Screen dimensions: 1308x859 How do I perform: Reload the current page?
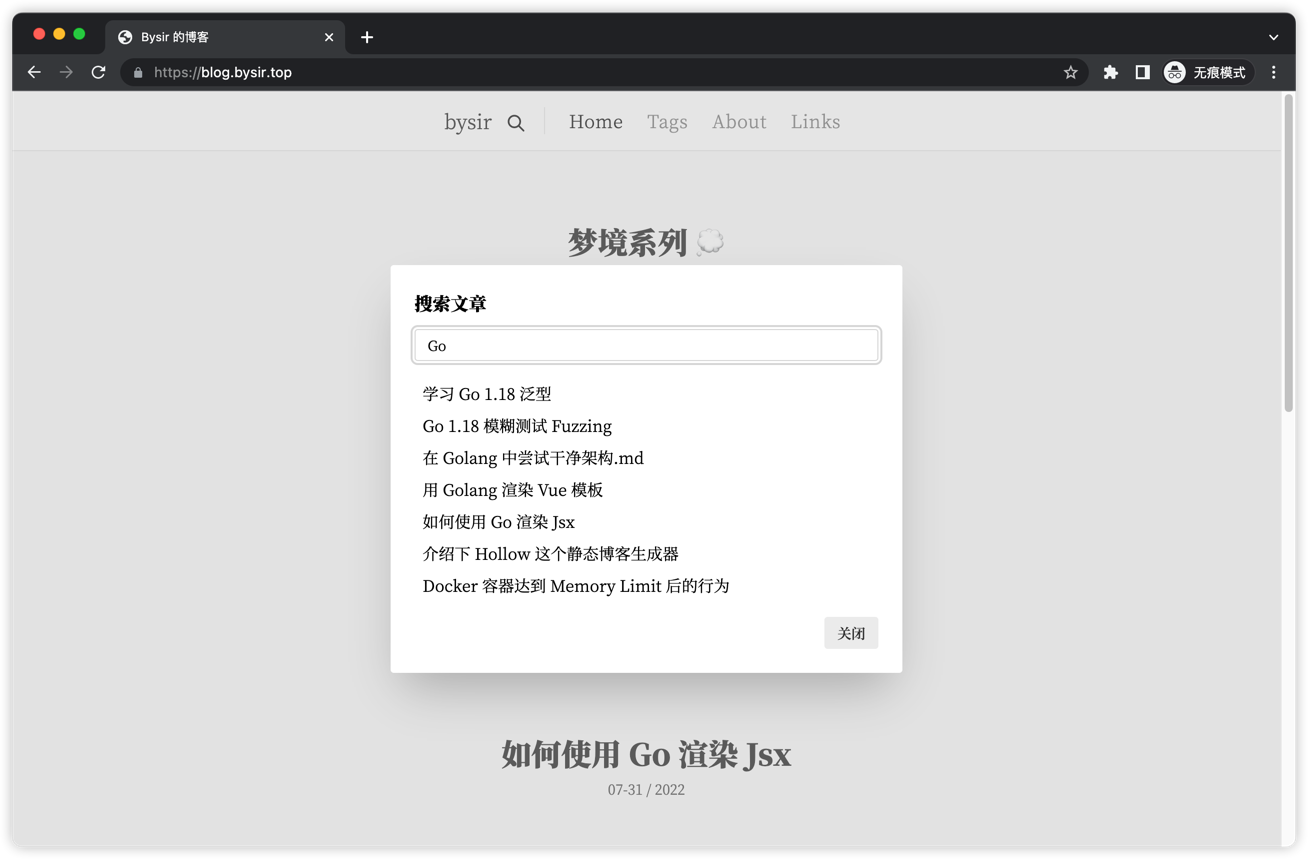(98, 72)
